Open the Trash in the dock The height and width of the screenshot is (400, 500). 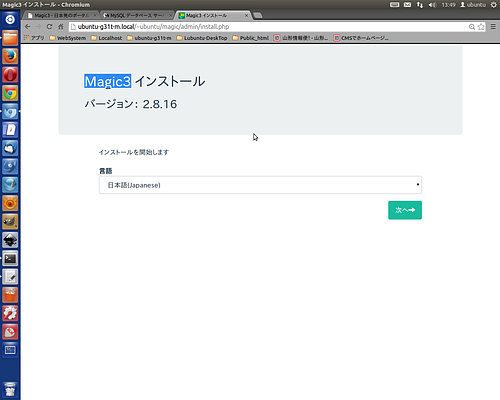click(10, 389)
